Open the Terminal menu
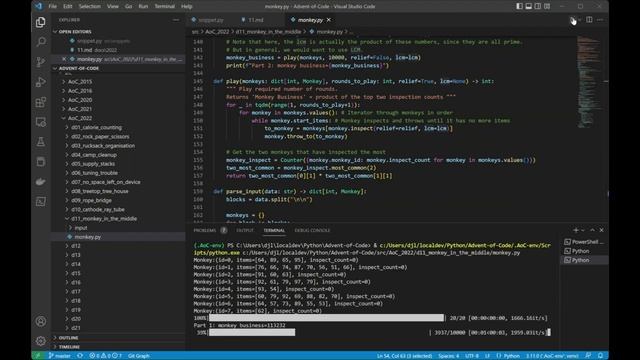The width and height of the screenshot is (640, 360). coord(164,6)
